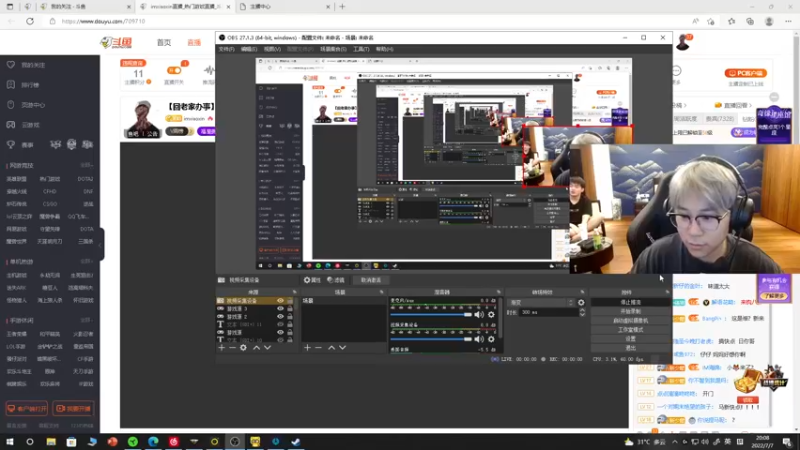Image resolution: width=800 pixels, height=450 pixels.
Task: Toggle visibility of the selected video capture source
Action: coord(280,301)
